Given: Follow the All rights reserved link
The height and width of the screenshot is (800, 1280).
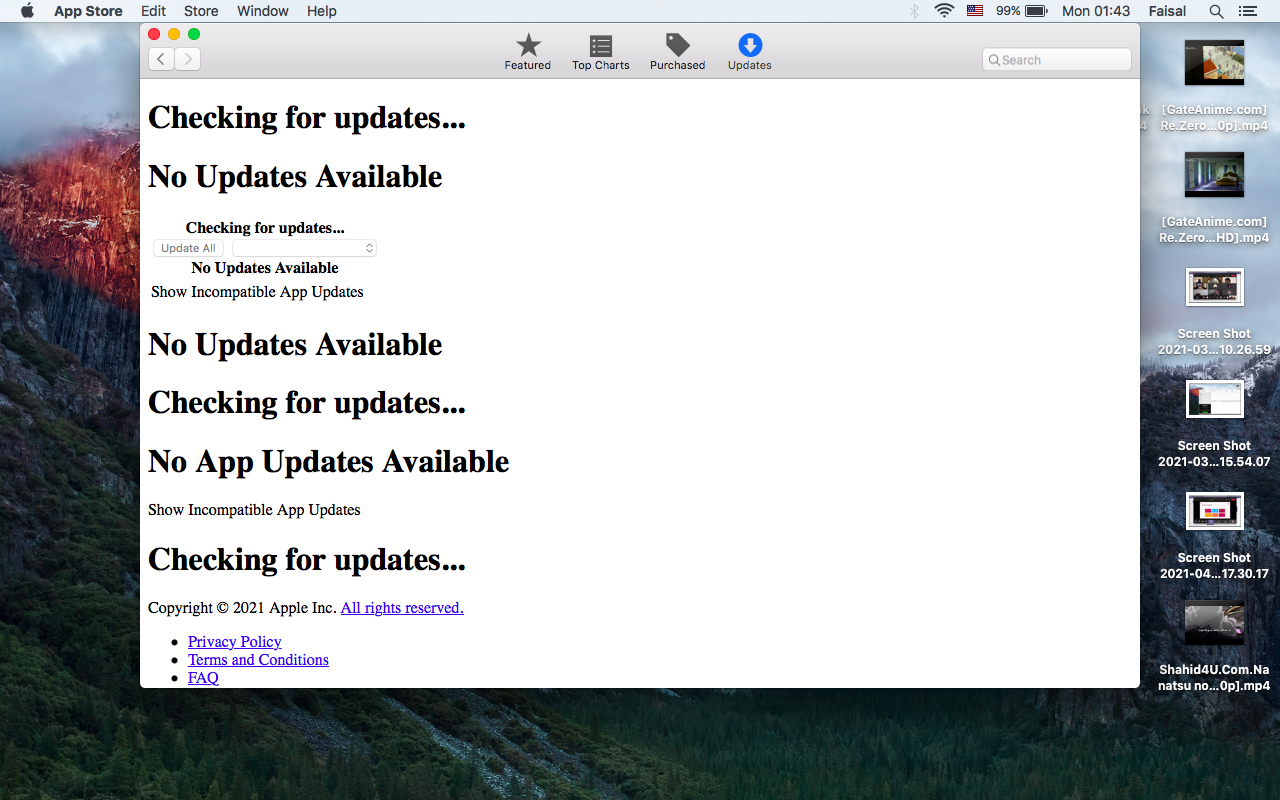Looking at the screenshot, I should [402, 608].
